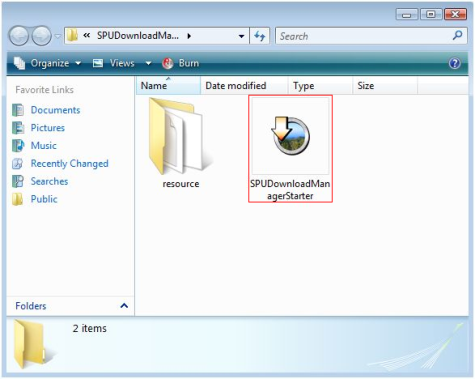The width and height of the screenshot is (475, 379).
Task: Minimize the Explorer window
Action: tap(406, 14)
